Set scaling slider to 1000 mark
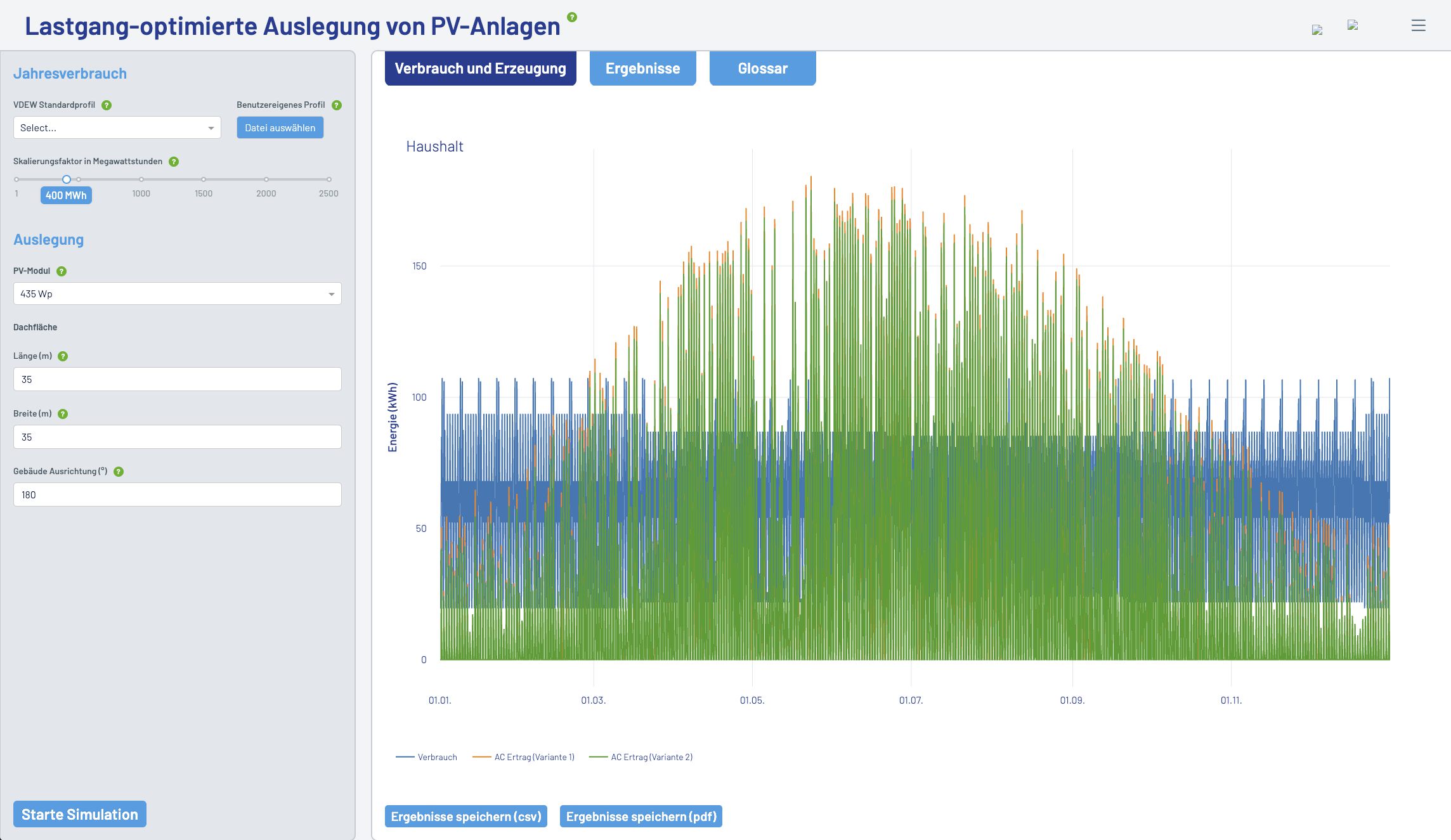 pyautogui.click(x=141, y=179)
